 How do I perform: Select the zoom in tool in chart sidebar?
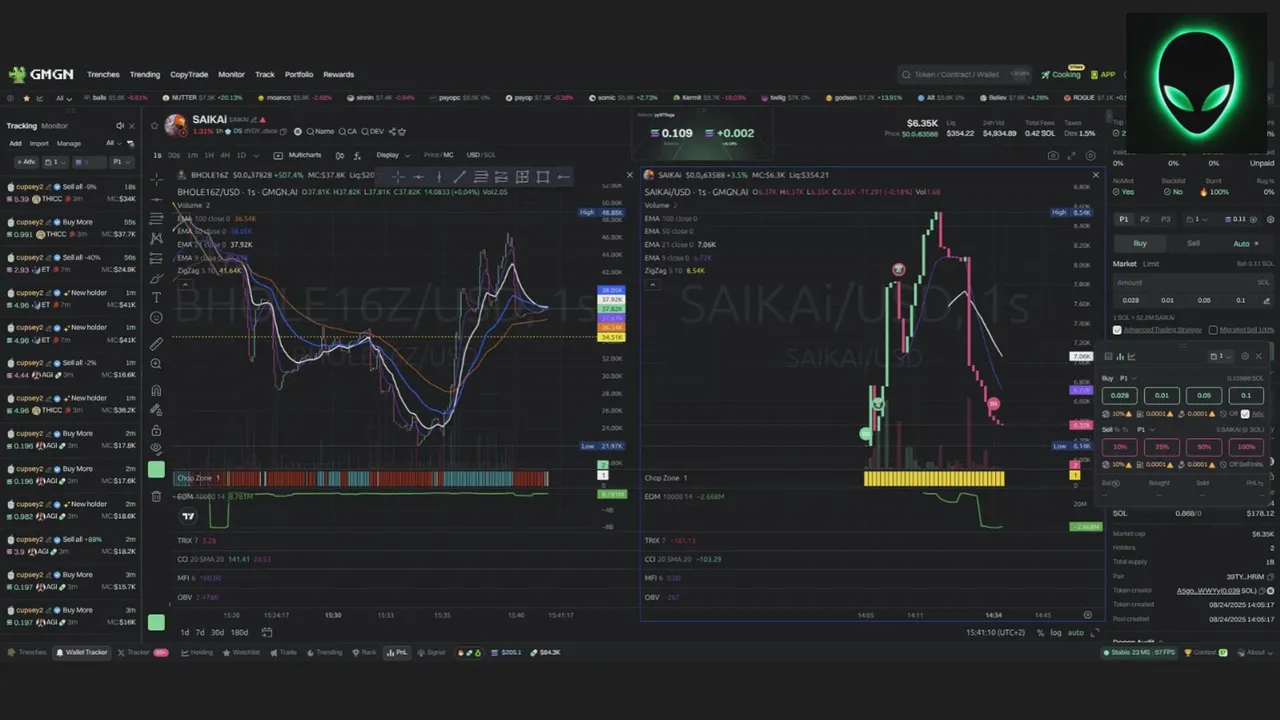(156, 366)
